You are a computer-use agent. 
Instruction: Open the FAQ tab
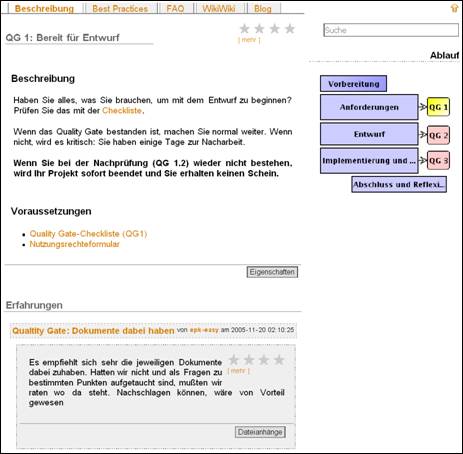[175, 9]
